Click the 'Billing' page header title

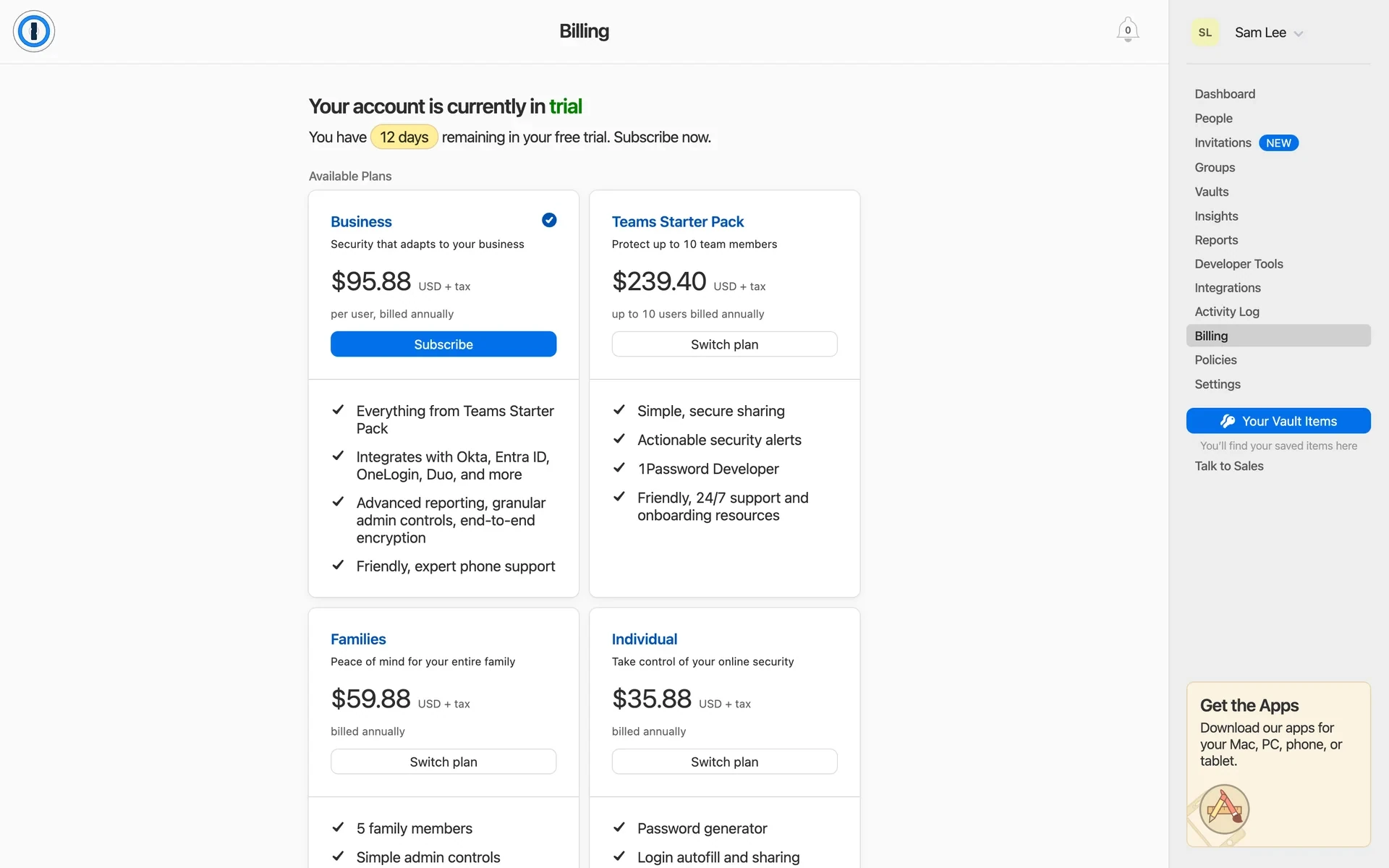[x=584, y=31]
